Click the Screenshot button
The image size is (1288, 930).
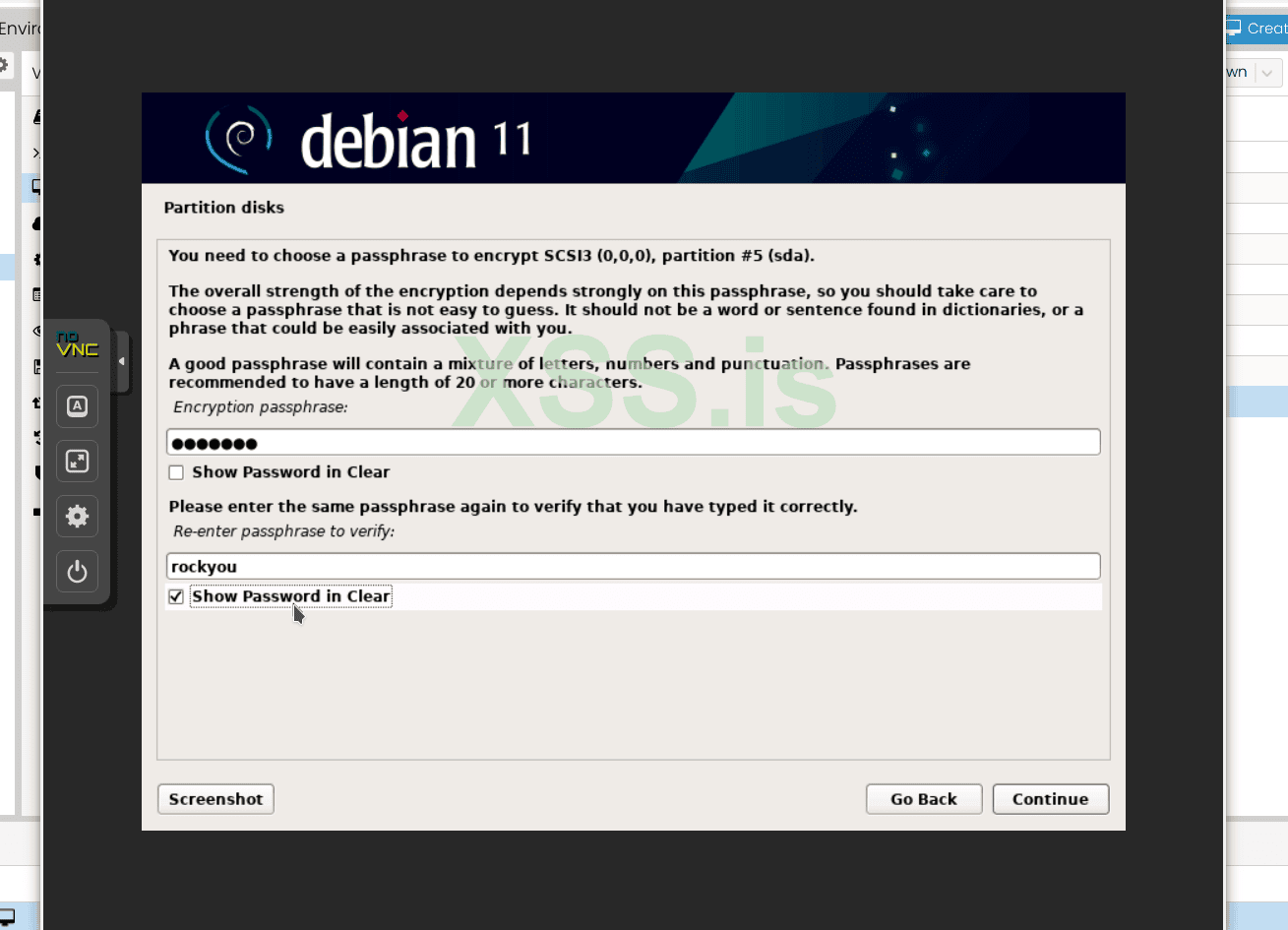pyautogui.click(x=215, y=799)
